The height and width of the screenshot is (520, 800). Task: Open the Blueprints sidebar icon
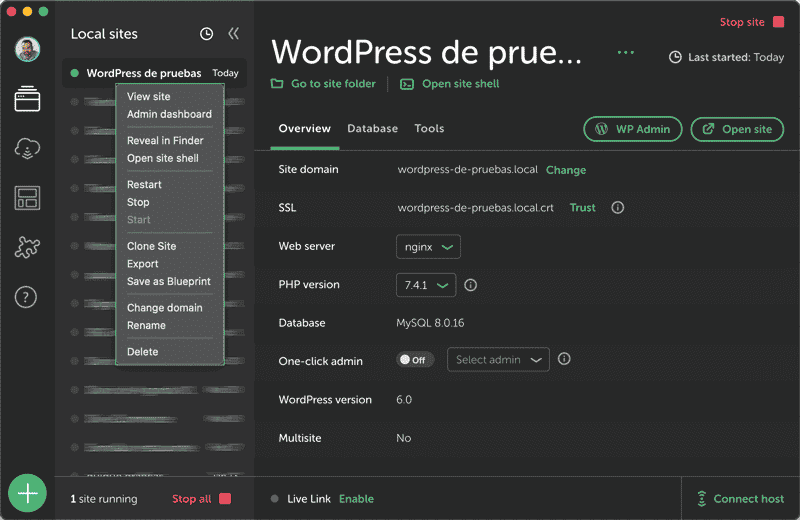(x=27, y=198)
